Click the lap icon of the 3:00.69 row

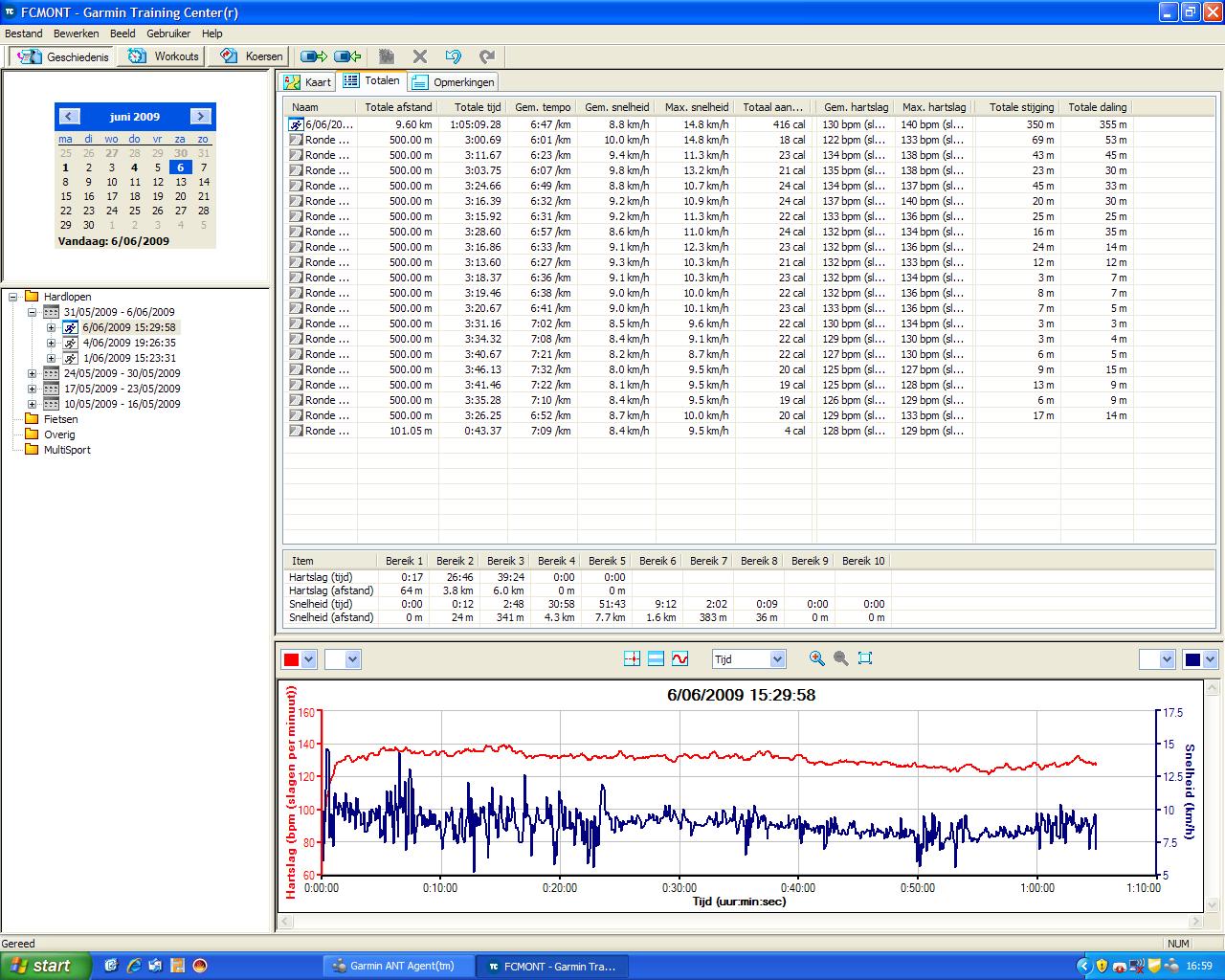[296, 140]
